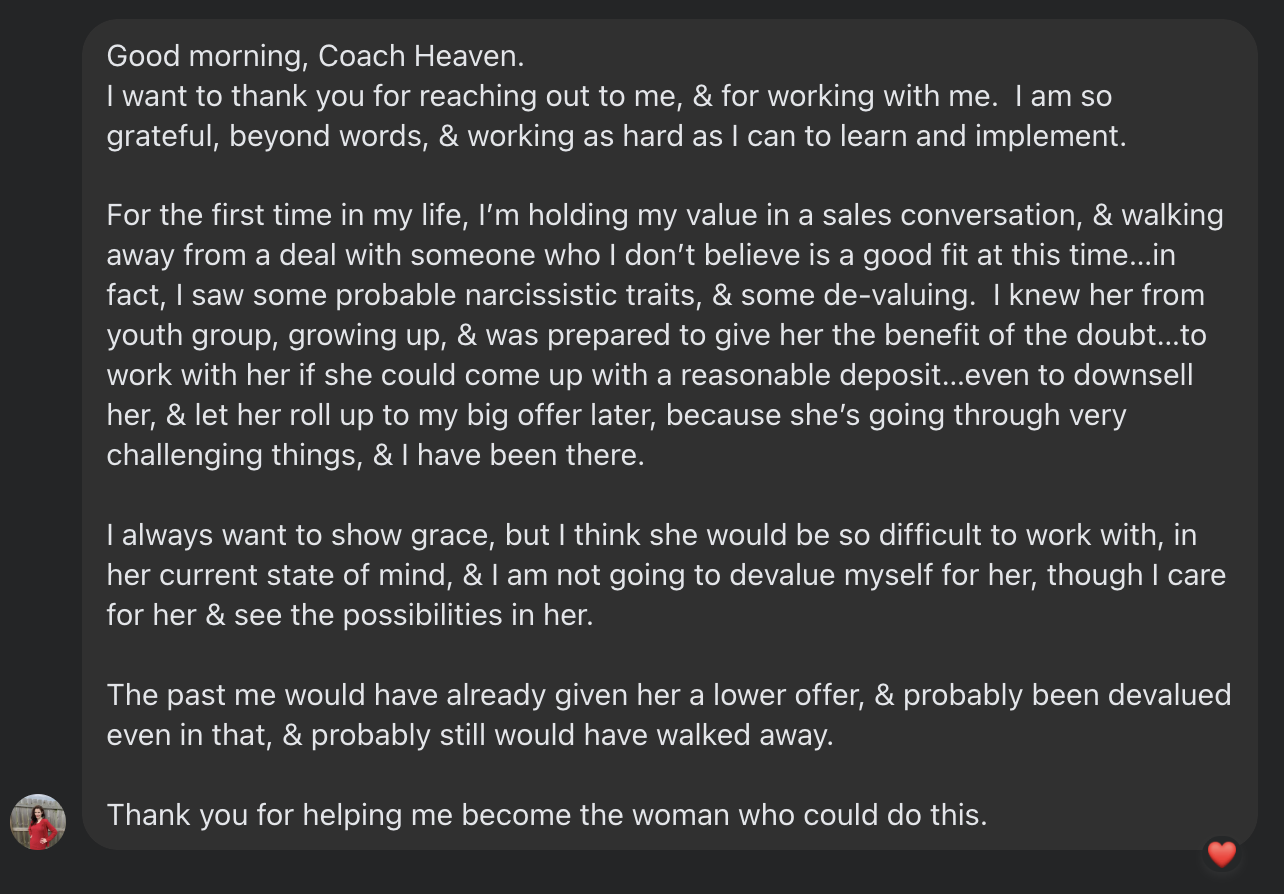This screenshot has height=894, width=1284.
Task: Click the line "challenging things, & I have been there."
Action: pyautogui.click(x=375, y=455)
